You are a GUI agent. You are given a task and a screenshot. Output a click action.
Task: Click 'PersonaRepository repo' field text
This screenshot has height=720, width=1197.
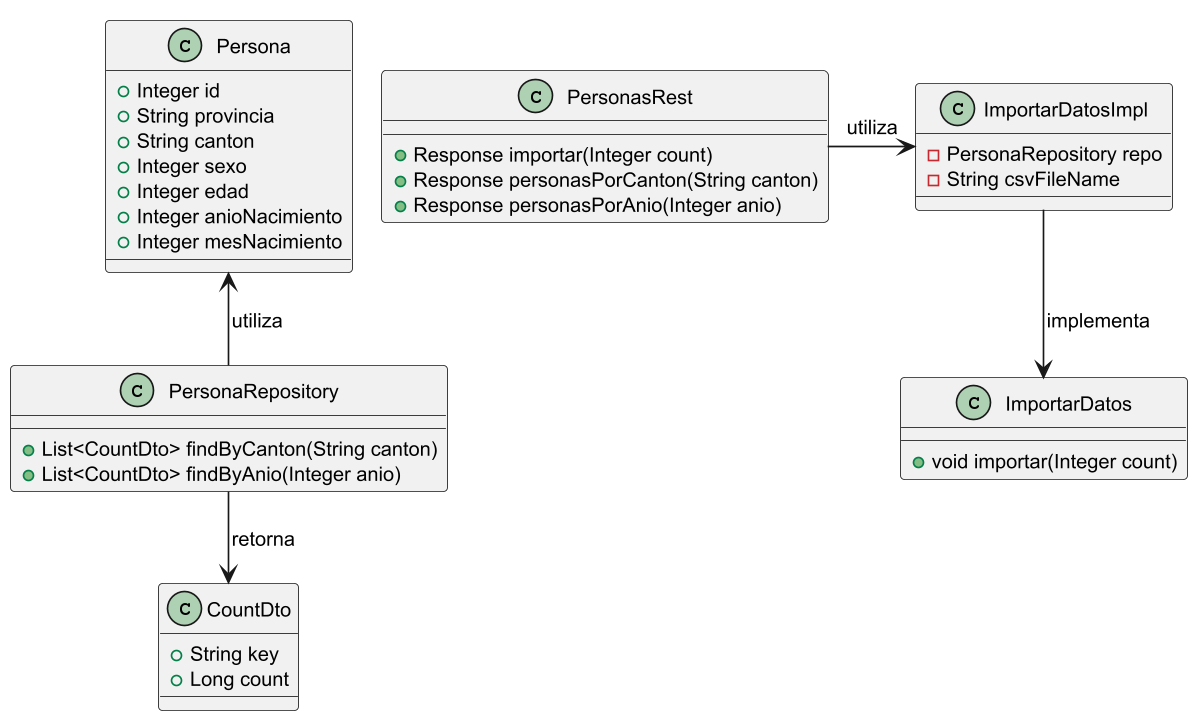[1053, 155]
